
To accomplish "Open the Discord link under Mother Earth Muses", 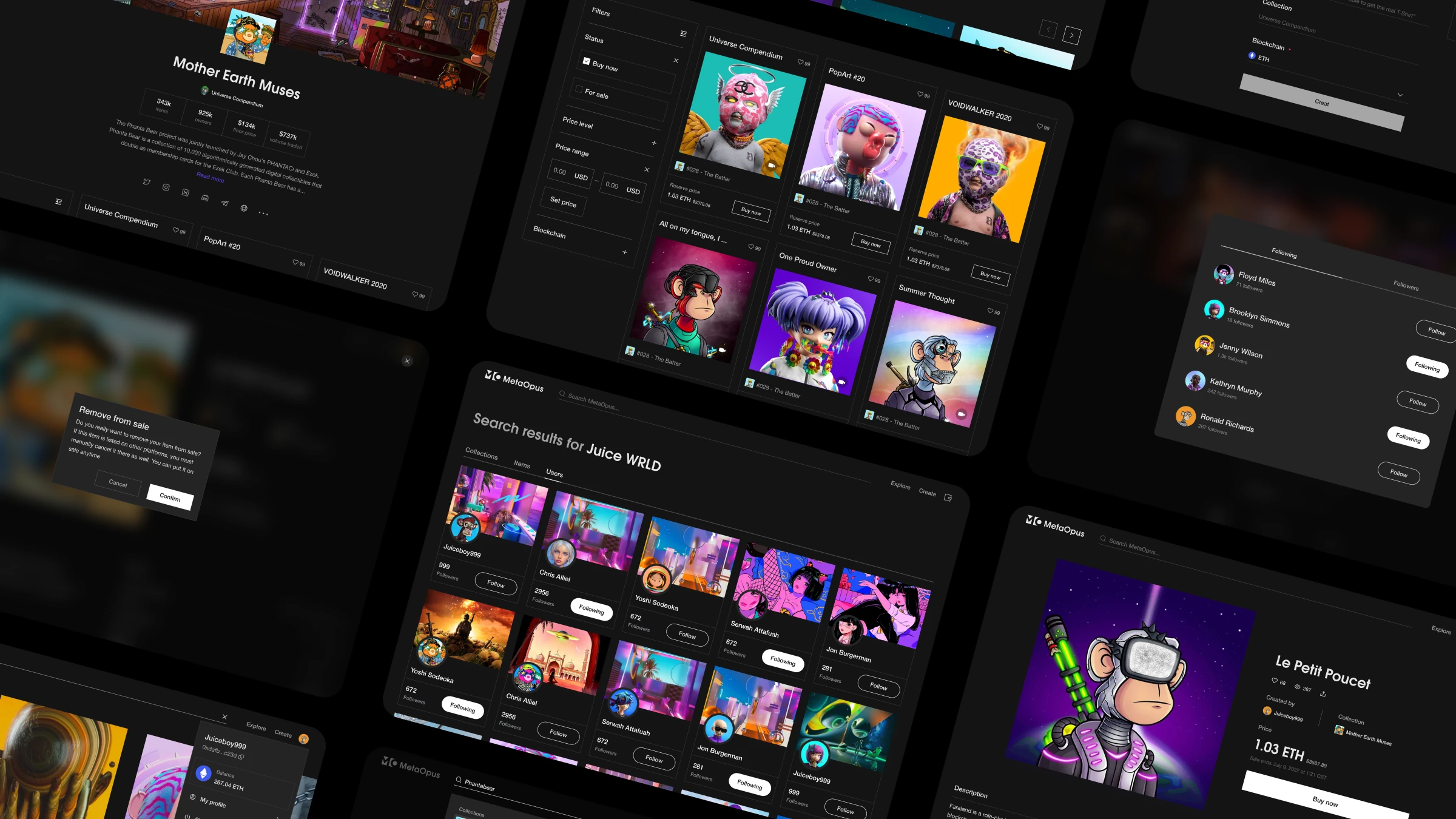I will [x=205, y=198].
